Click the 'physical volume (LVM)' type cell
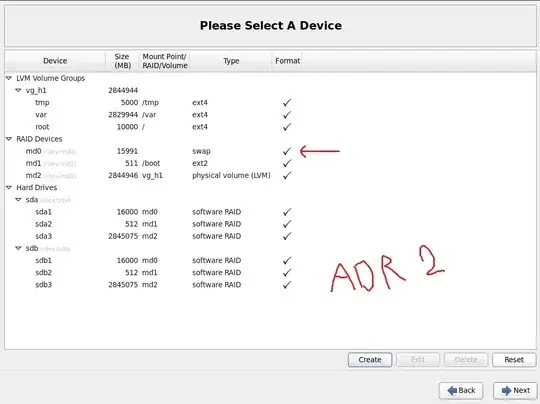 click(x=231, y=175)
